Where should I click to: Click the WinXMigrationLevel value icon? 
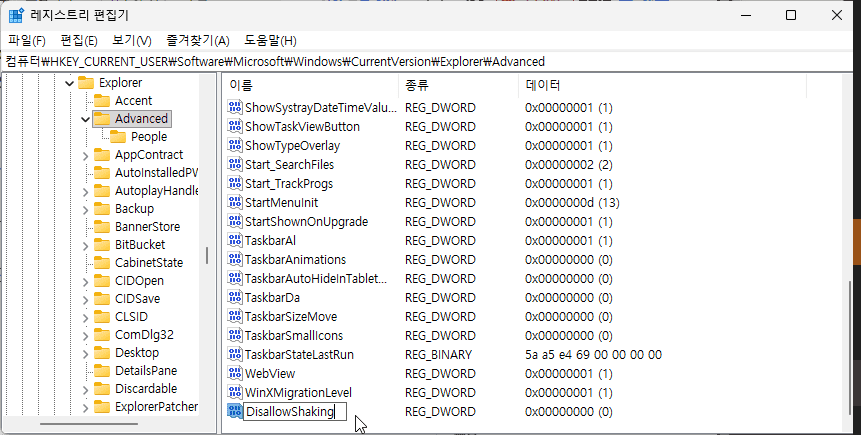click(235, 392)
